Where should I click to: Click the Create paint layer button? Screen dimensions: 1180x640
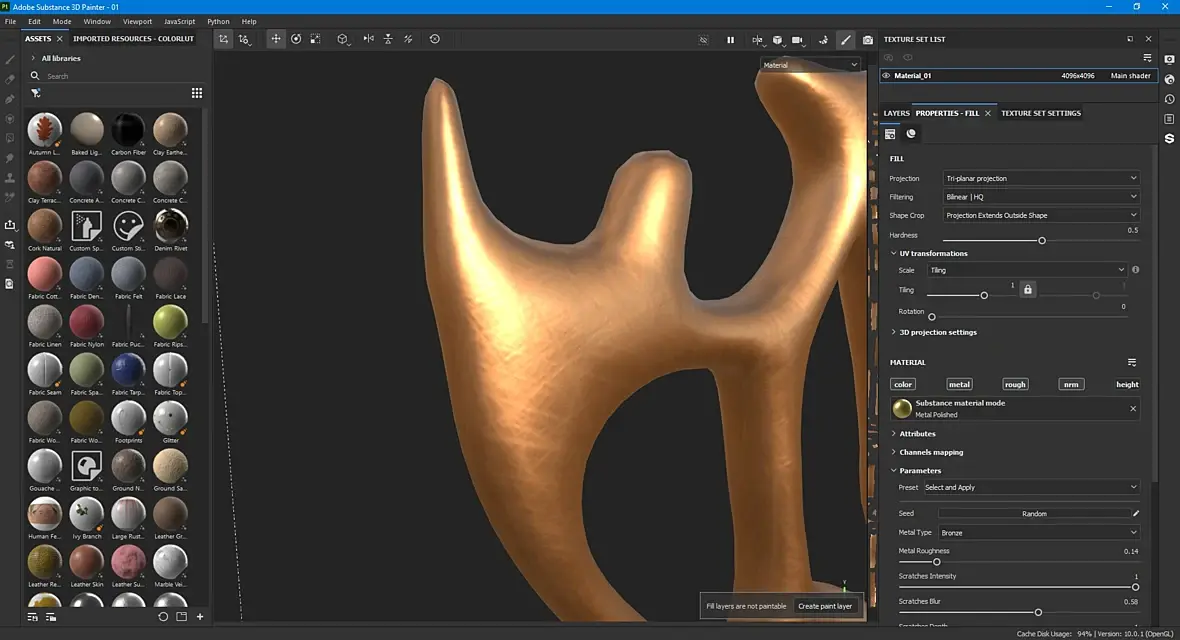tap(825, 606)
